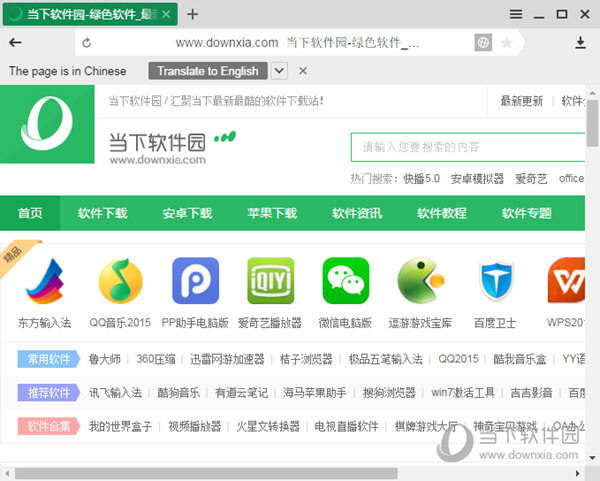Click the PP助手电脑版 app icon
The height and width of the screenshot is (481, 600).
point(196,280)
